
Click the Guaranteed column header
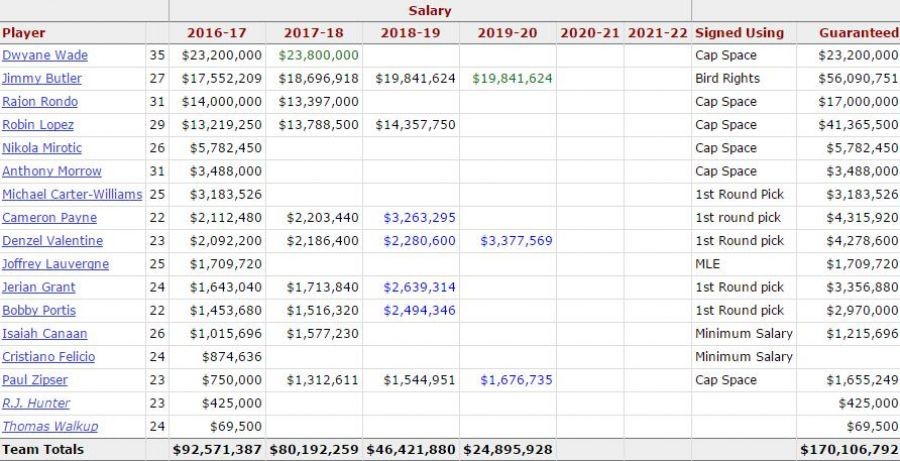point(858,33)
